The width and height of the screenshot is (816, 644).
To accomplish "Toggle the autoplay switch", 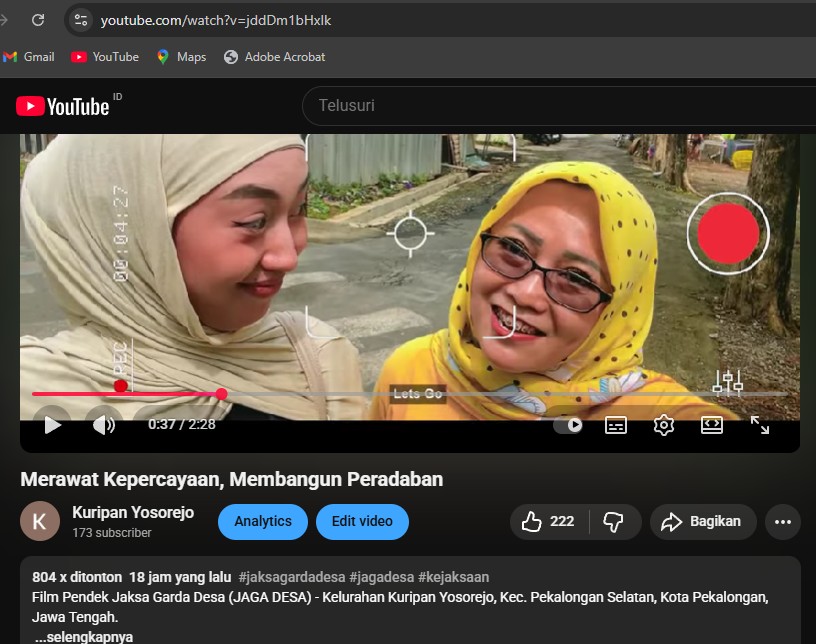I will [568, 425].
